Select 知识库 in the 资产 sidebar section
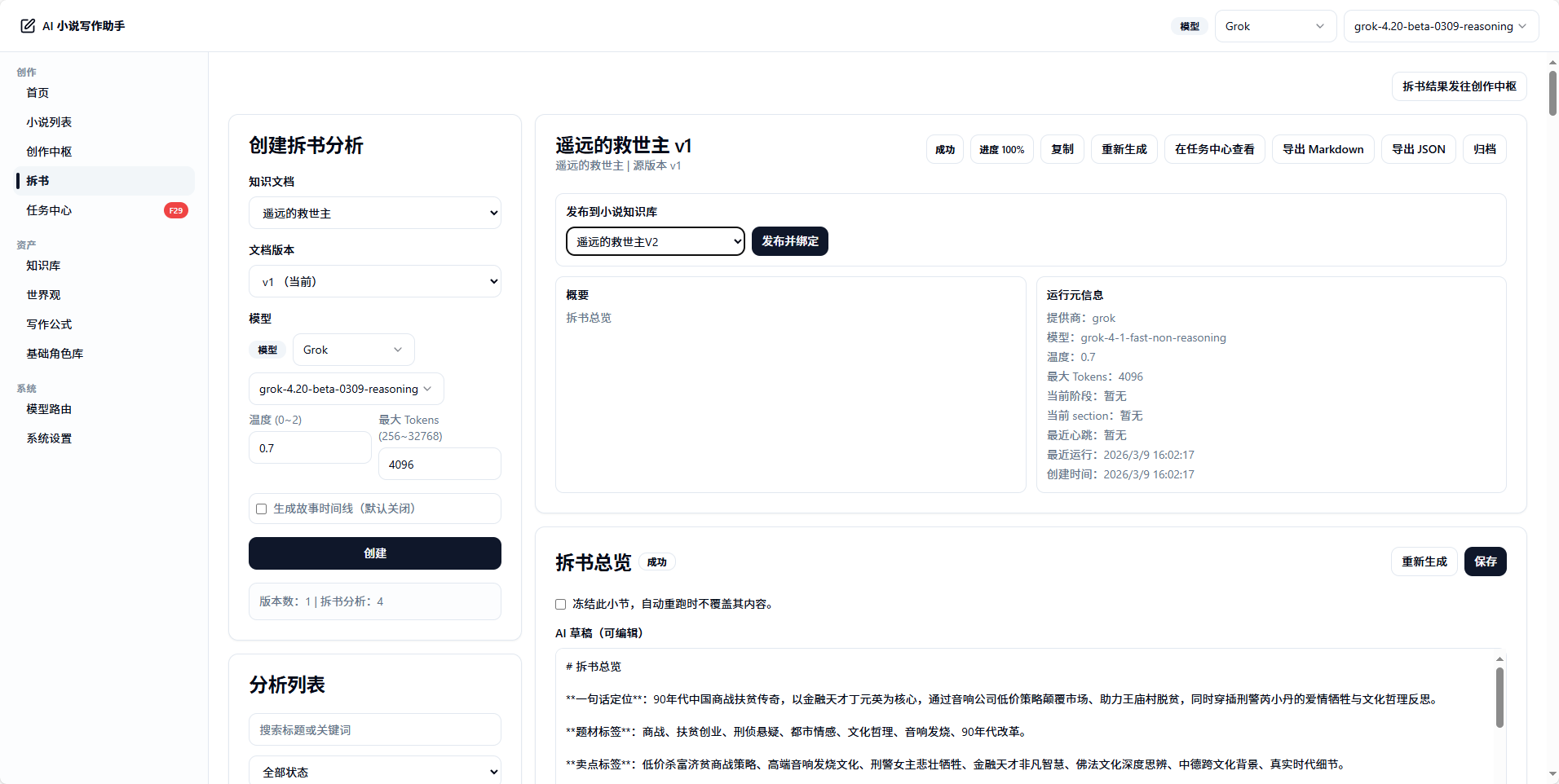The height and width of the screenshot is (784, 1559). (43, 265)
